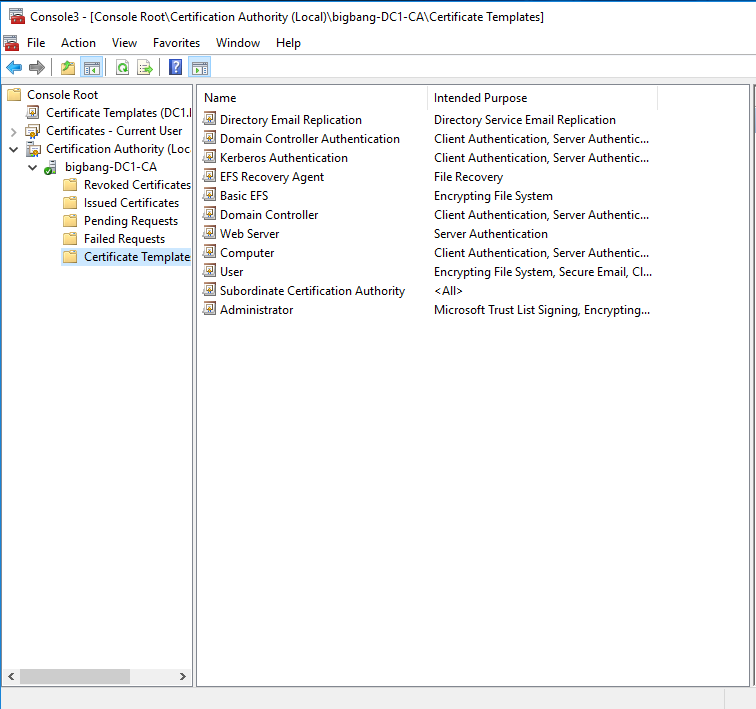Image resolution: width=756 pixels, height=709 pixels.
Task: Select the EFS Recovery Agent template name
Action: click(271, 177)
